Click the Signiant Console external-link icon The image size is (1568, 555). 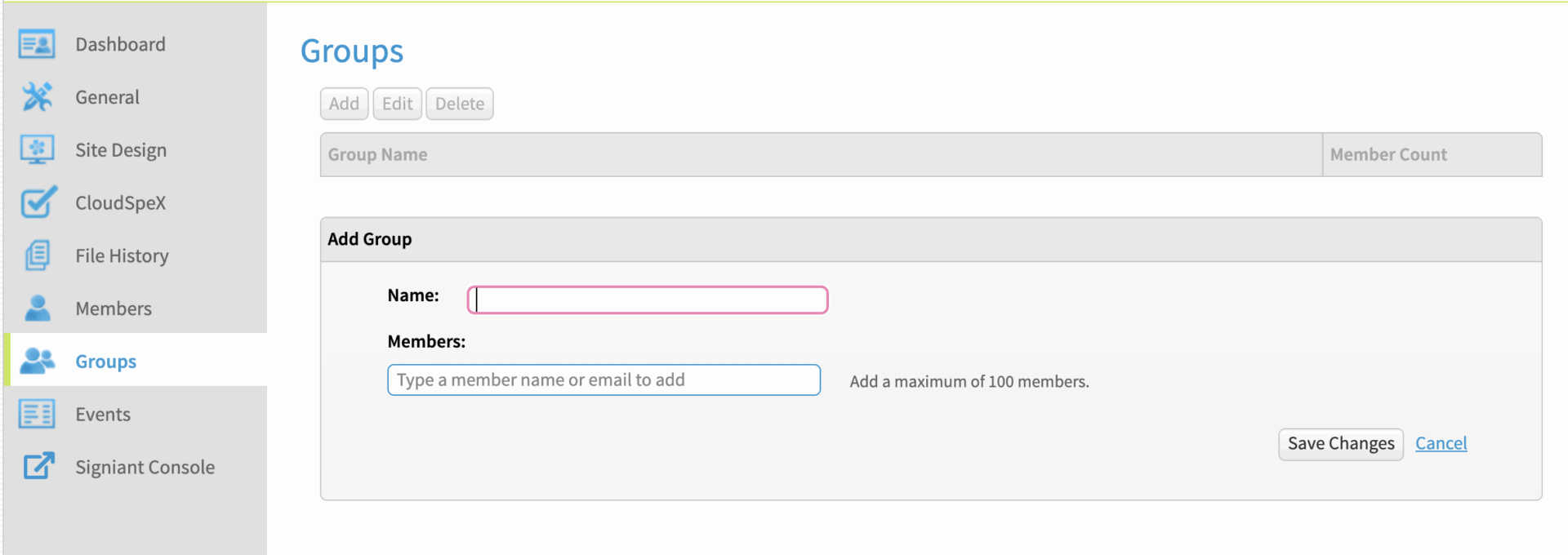tap(38, 467)
